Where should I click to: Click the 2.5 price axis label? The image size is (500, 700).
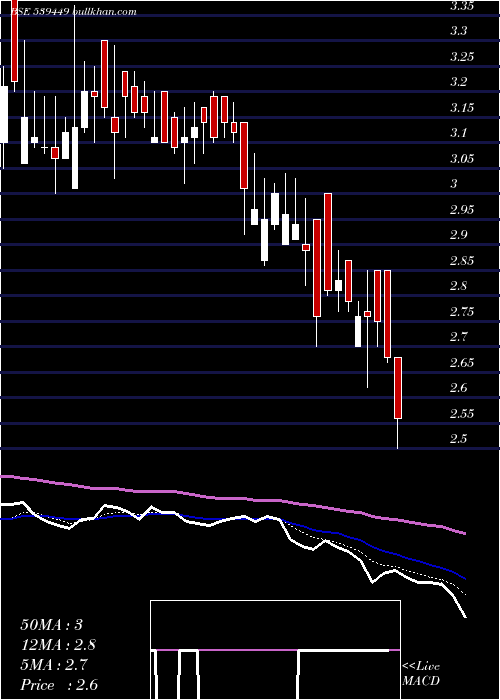[x=458, y=438]
